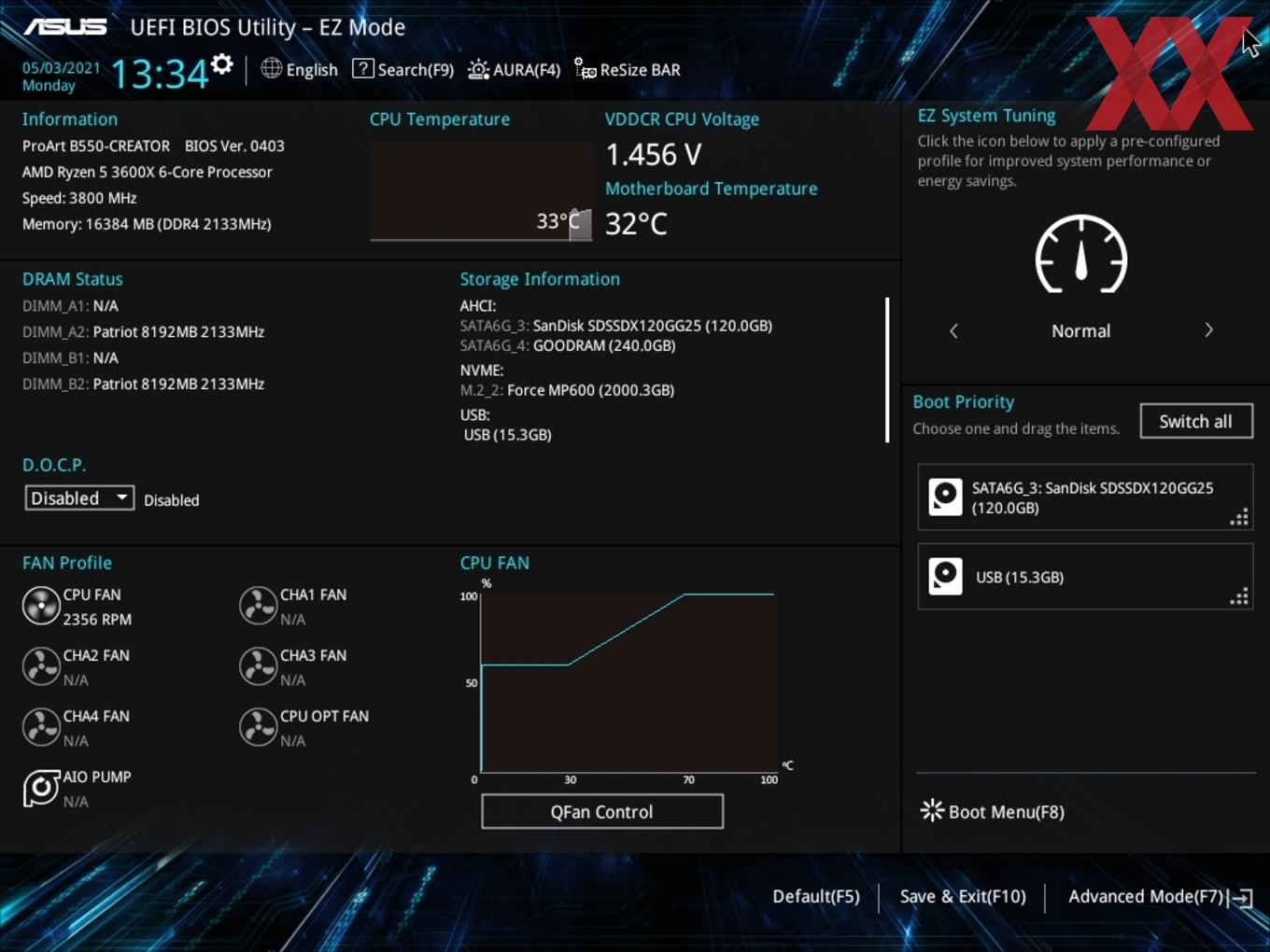Screen dimensions: 1270x952
Task: Click the CPU FAN icon
Action: (x=41, y=606)
